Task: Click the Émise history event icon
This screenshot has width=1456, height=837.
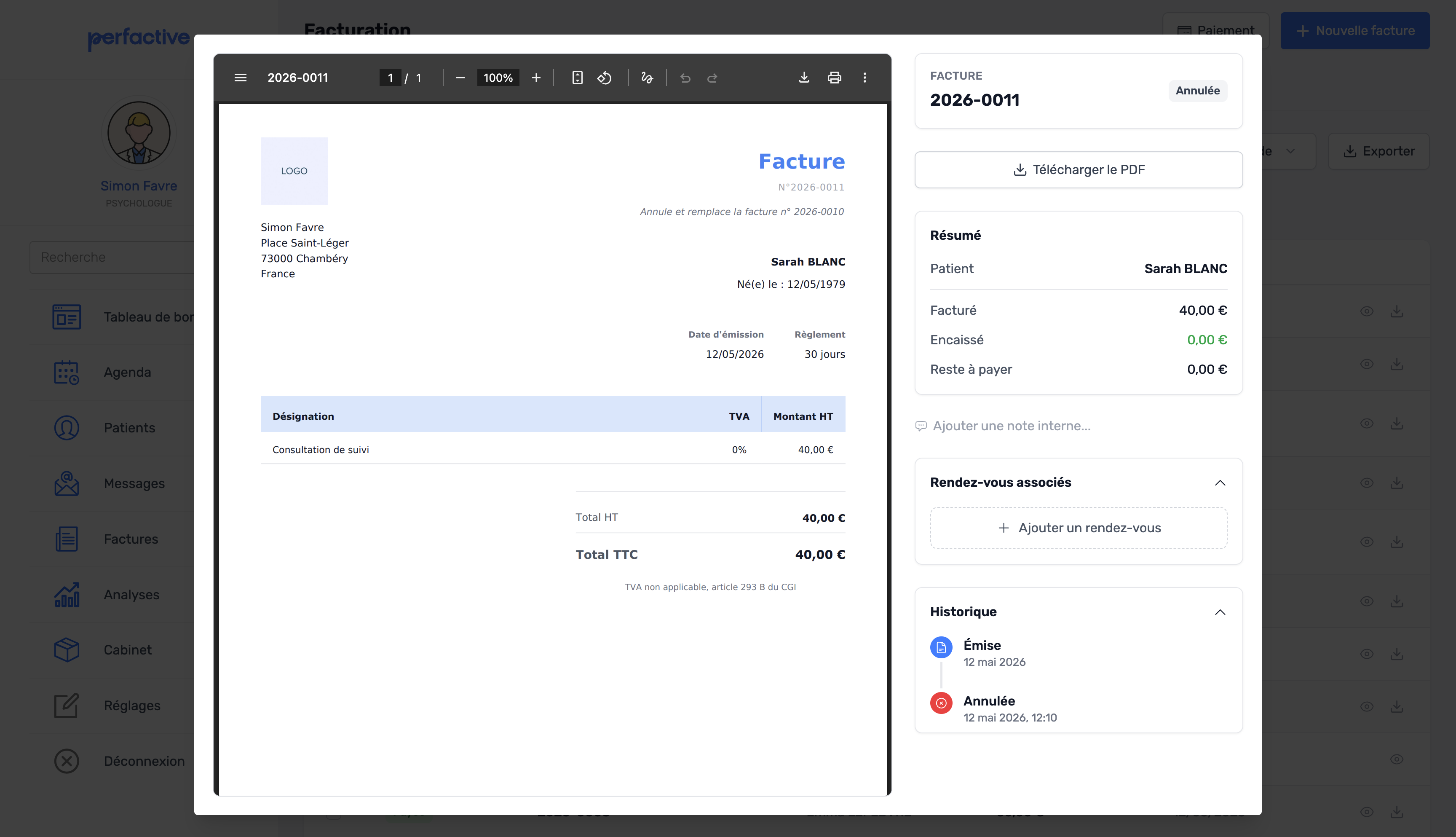Action: click(941, 647)
